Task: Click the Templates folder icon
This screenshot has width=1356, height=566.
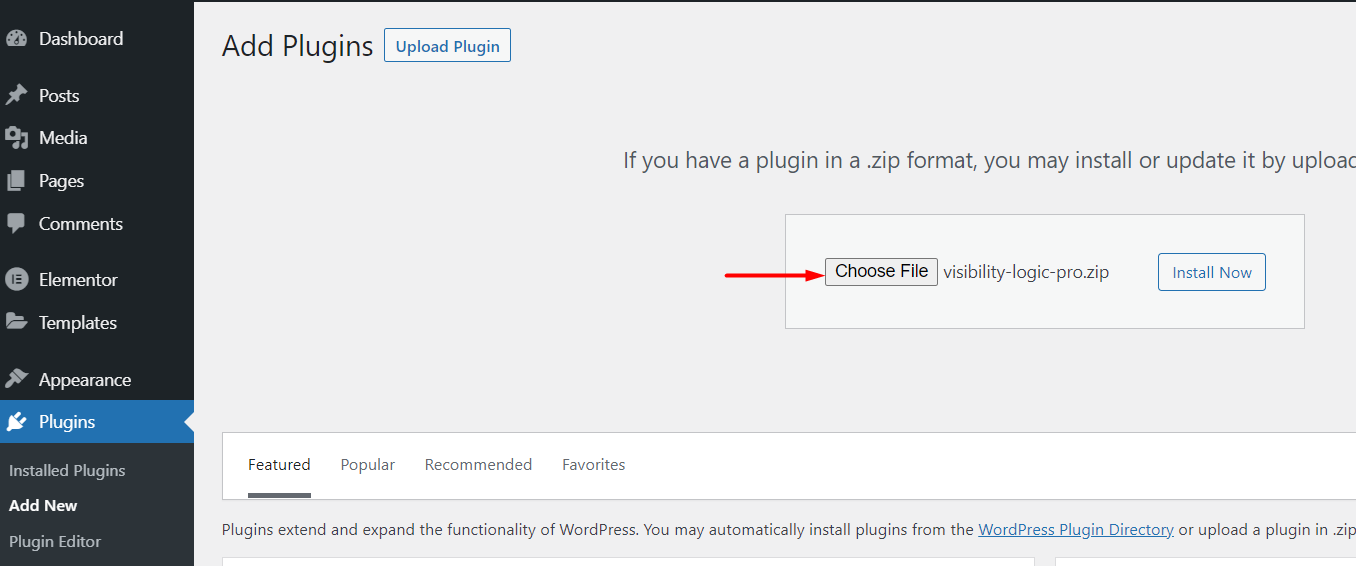Action: pyautogui.click(x=16, y=323)
